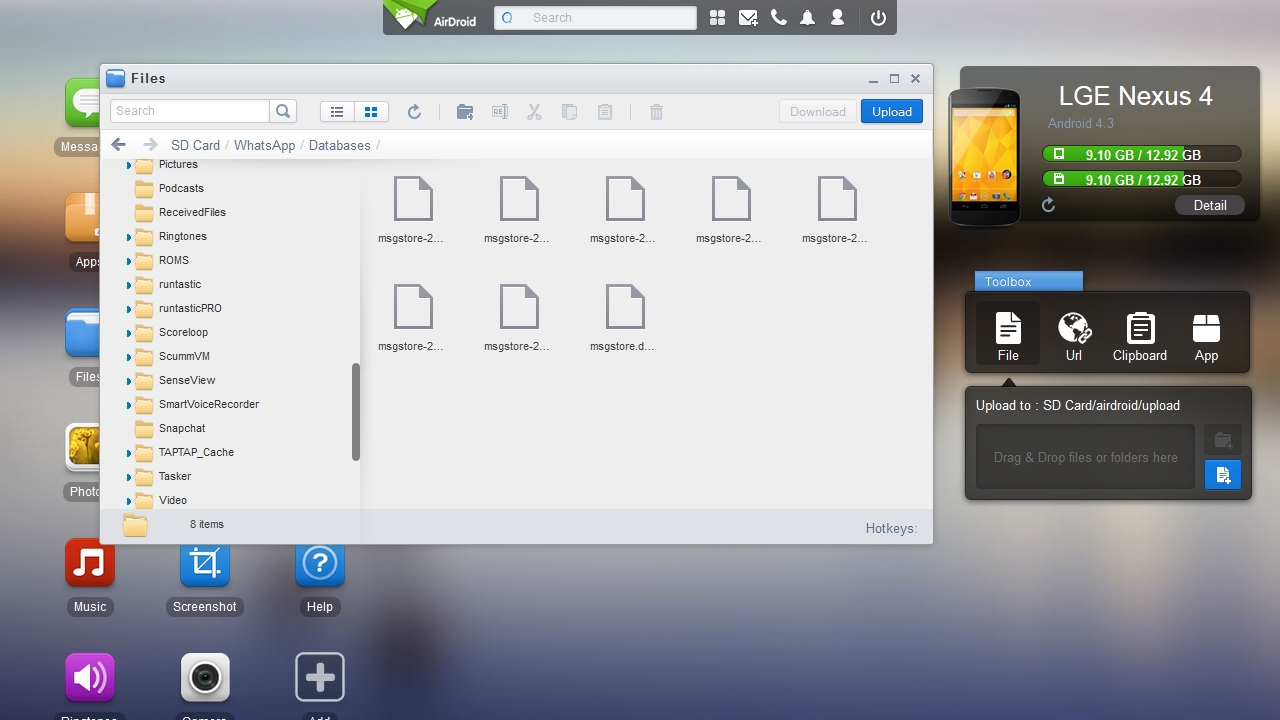Open the Screenshot desktop app icon

205,565
